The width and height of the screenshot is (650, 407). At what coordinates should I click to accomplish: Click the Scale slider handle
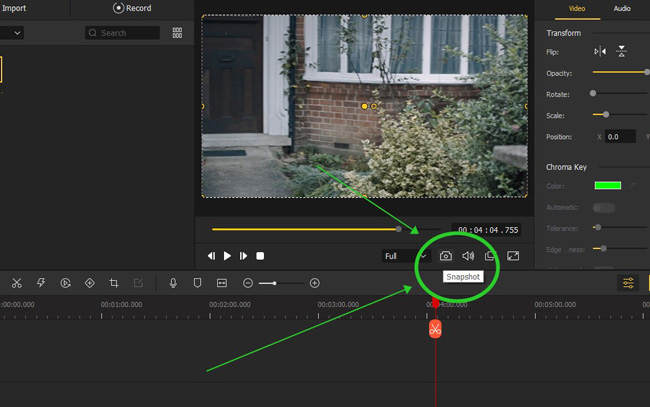pos(606,114)
